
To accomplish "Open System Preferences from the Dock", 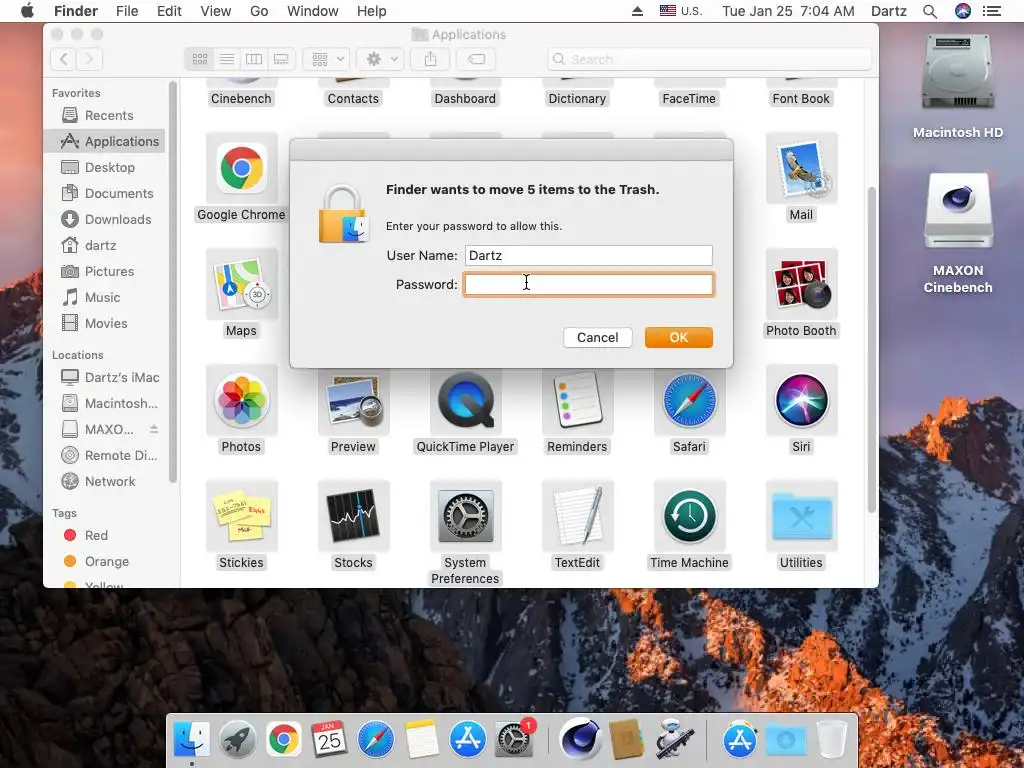I will pos(514,739).
